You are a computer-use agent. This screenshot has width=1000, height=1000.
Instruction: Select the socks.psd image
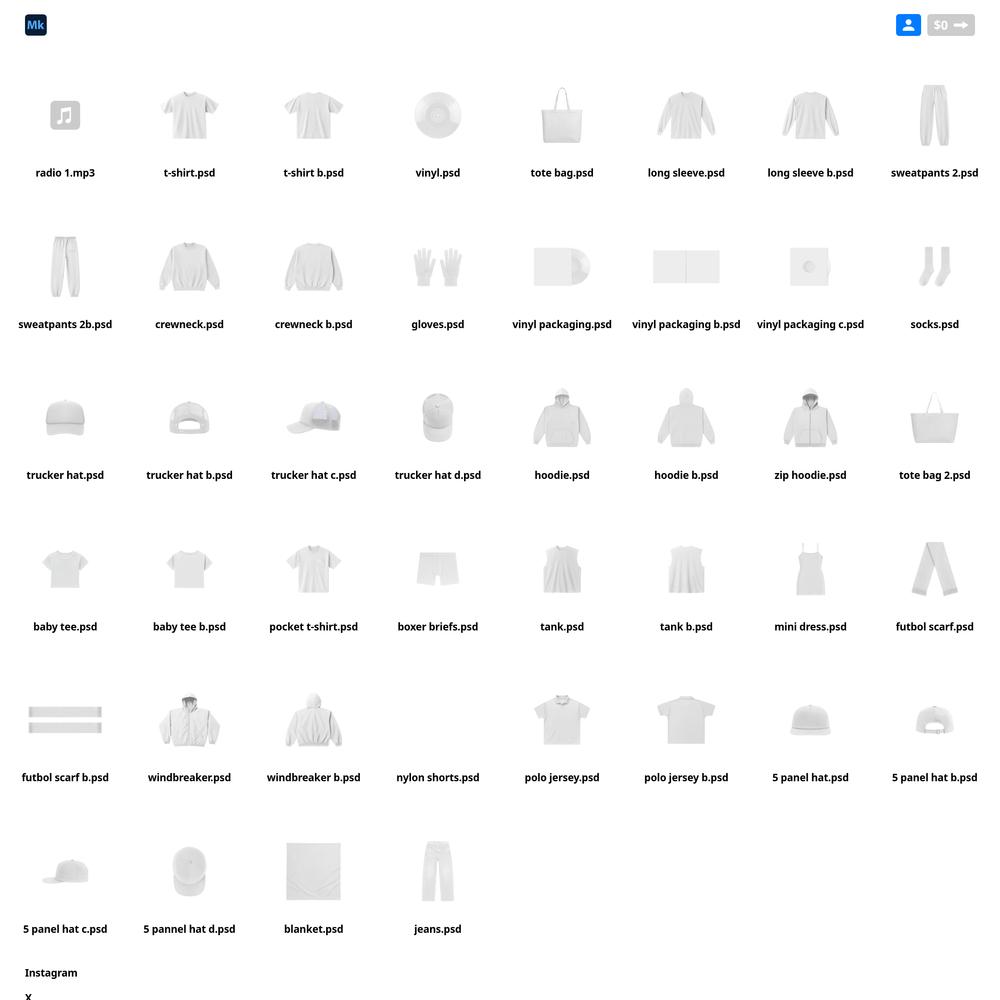934,267
